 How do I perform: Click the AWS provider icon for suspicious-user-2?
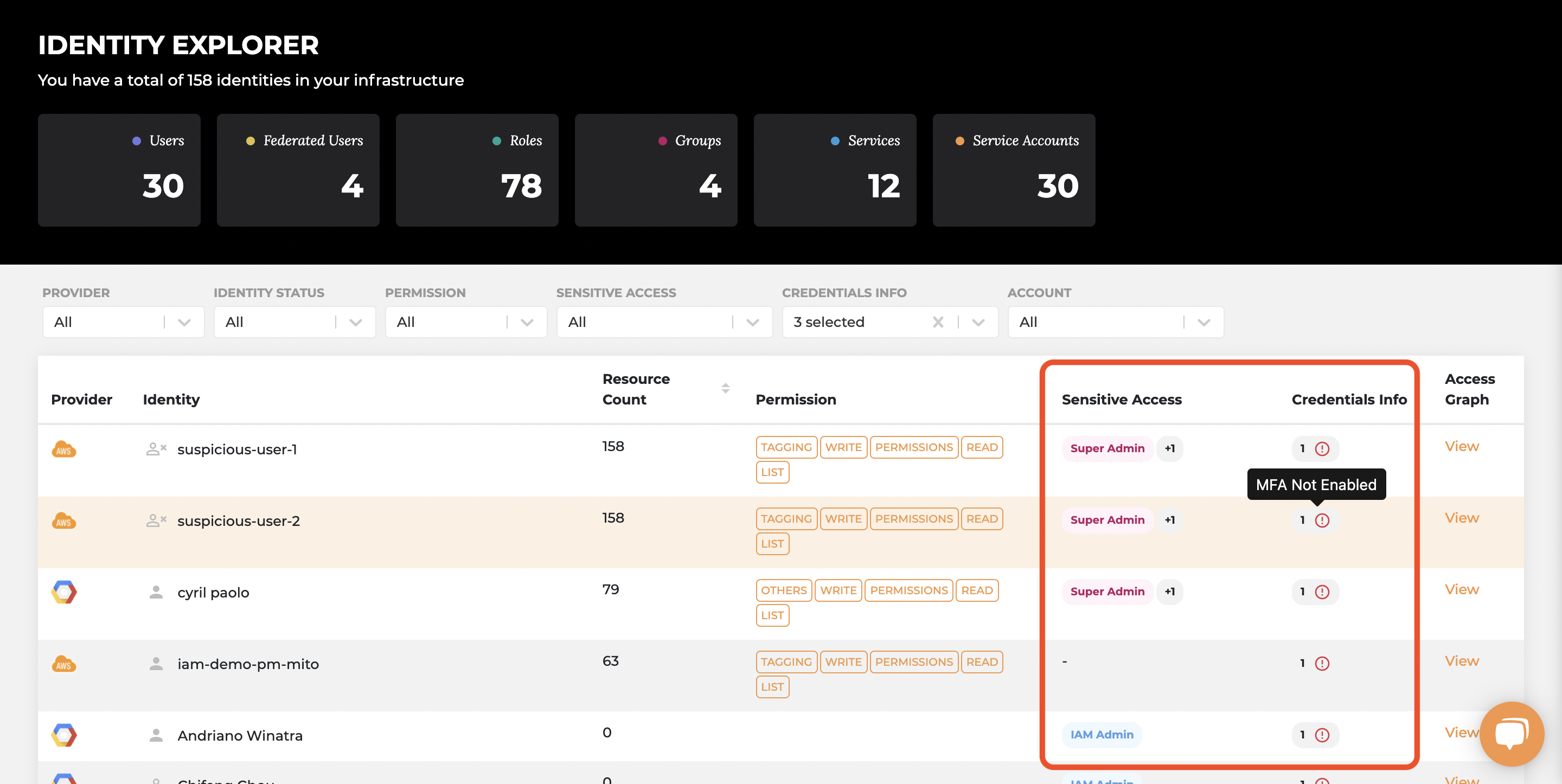coord(63,521)
